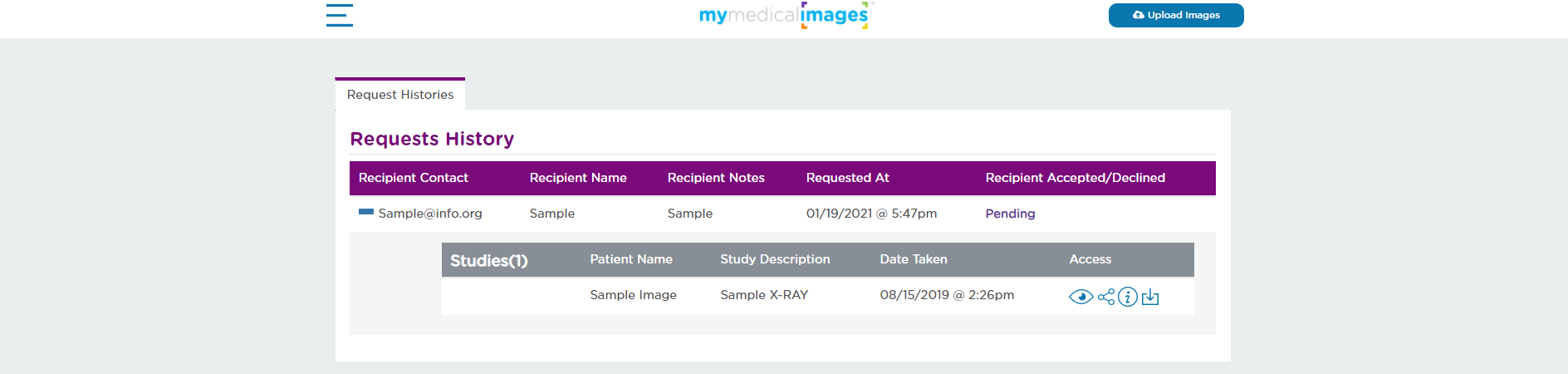The height and width of the screenshot is (374, 1568).
Task: Select the Studies(1) header
Action: pyautogui.click(x=489, y=261)
